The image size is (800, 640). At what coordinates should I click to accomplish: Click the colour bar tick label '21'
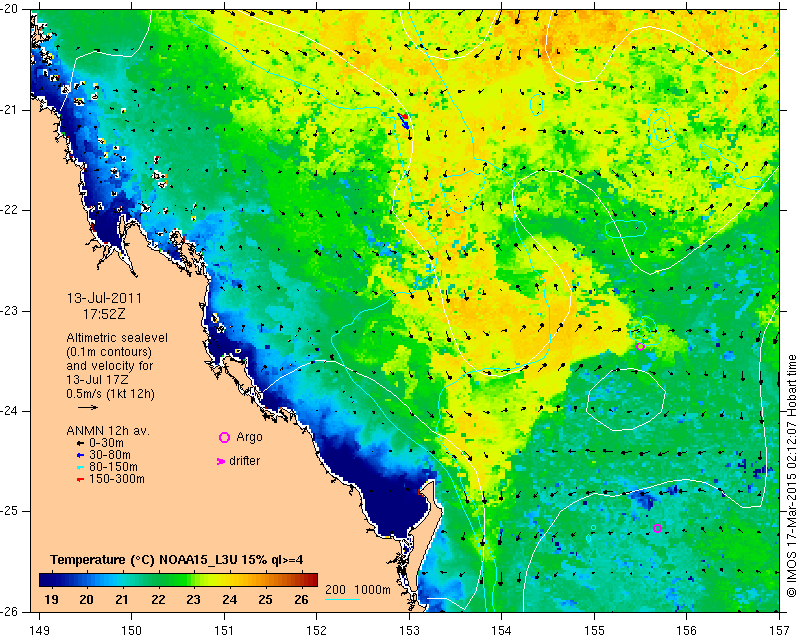122,600
